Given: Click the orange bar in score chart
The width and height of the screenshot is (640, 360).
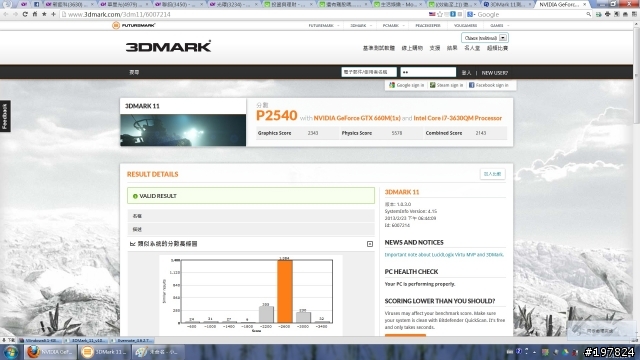Looking at the screenshot, I should tap(284, 291).
